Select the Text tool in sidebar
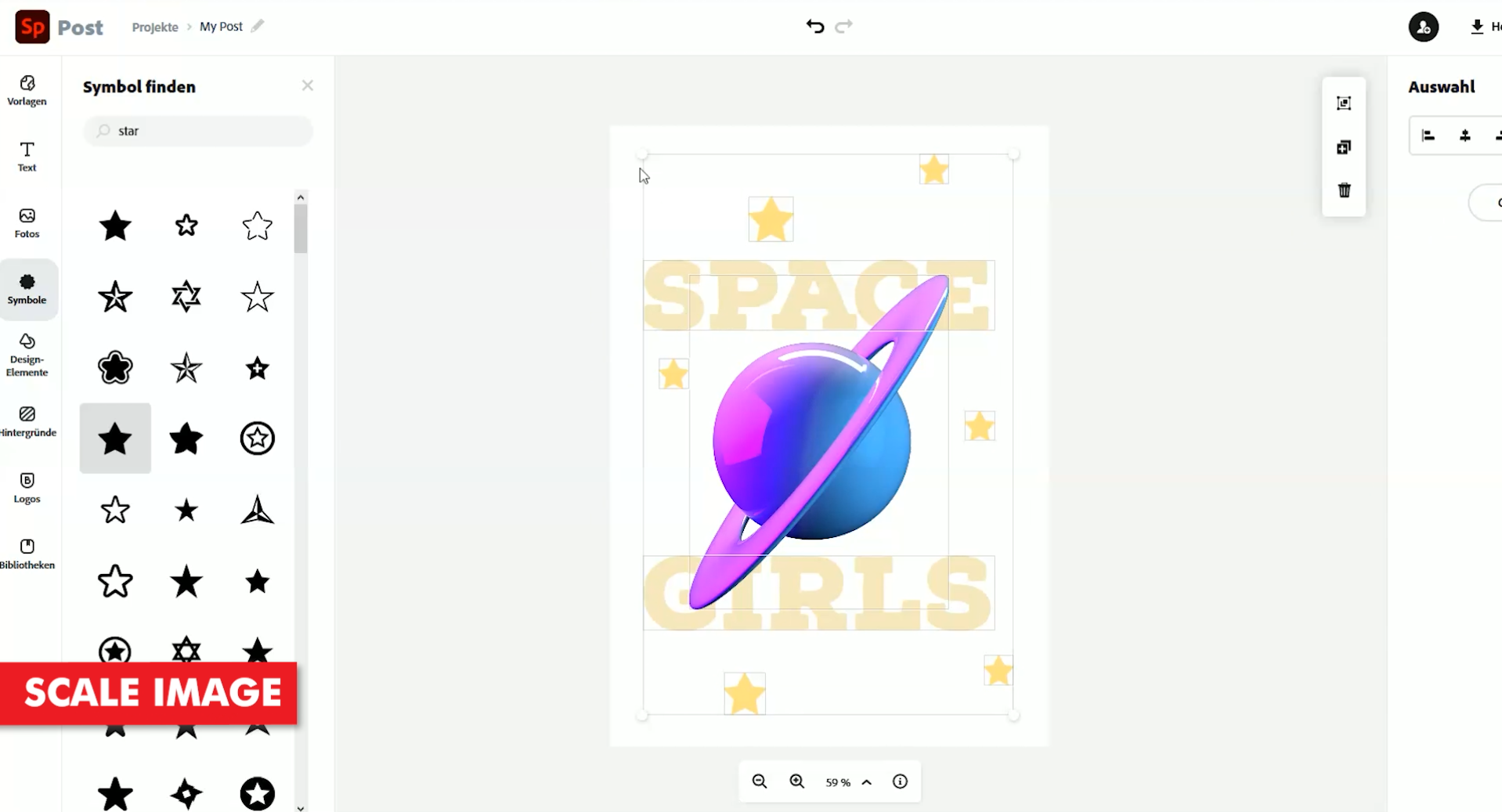 point(27,157)
